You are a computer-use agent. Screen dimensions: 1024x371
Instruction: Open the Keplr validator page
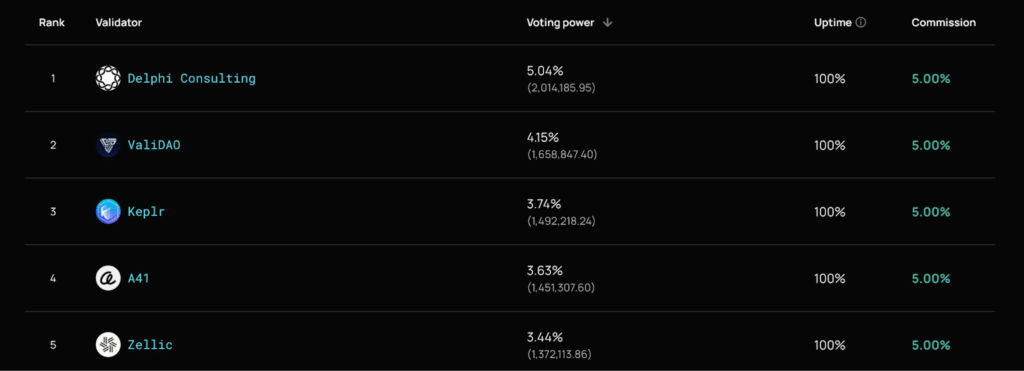click(x=146, y=212)
